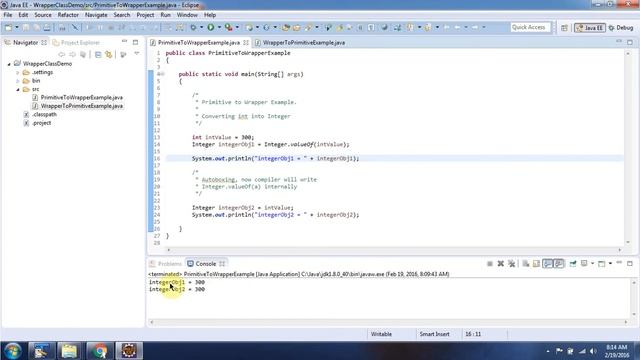Expand the bin folder
The height and width of the screenshot is (360, 640).
pyautogui.click(x=18, y=81)
